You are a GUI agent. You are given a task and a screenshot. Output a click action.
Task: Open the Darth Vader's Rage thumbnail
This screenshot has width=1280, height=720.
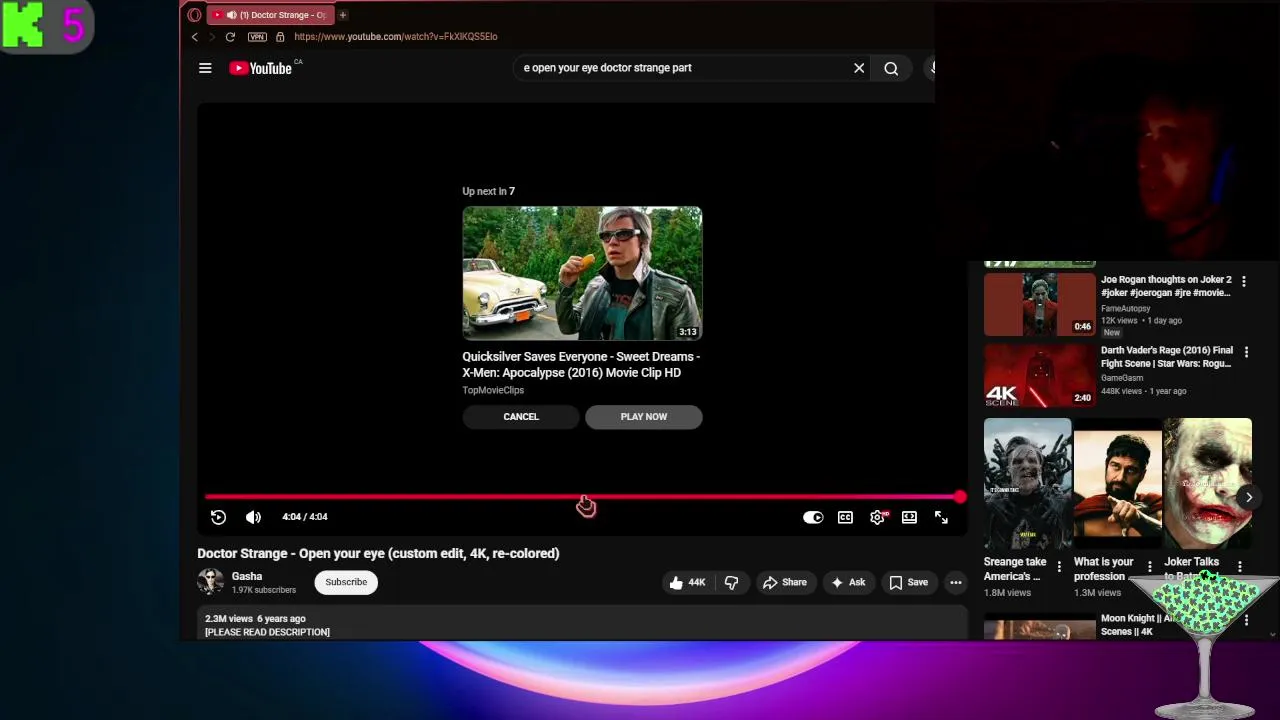1040,376
